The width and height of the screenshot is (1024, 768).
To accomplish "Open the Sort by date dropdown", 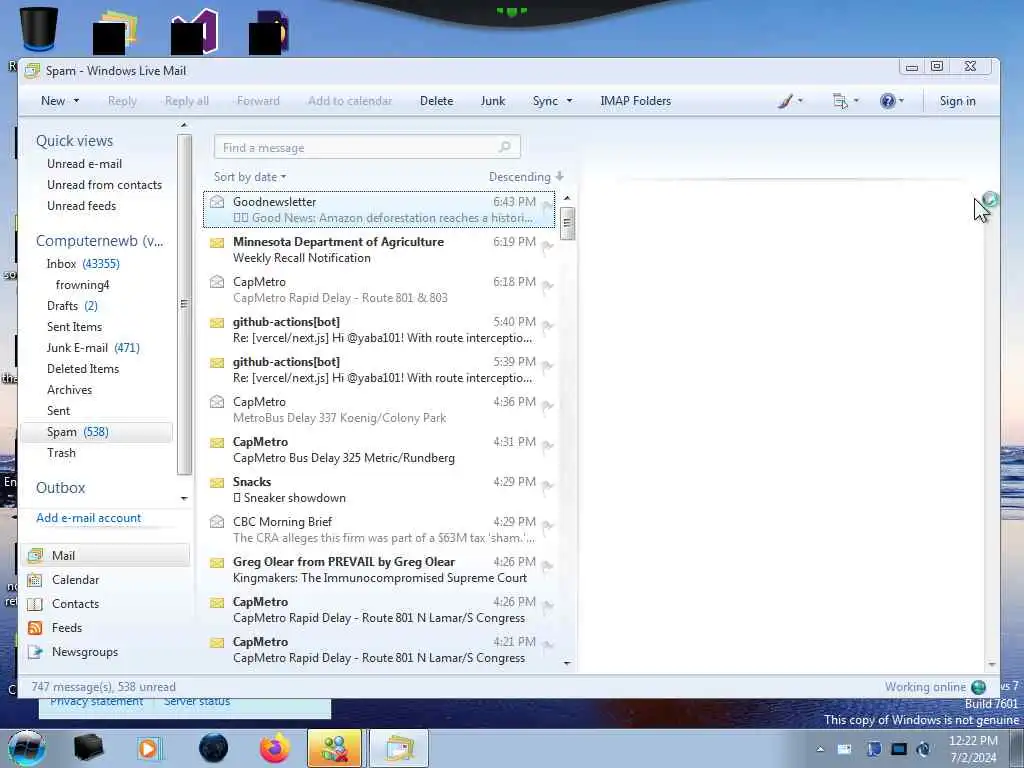I will click(250, 177).
